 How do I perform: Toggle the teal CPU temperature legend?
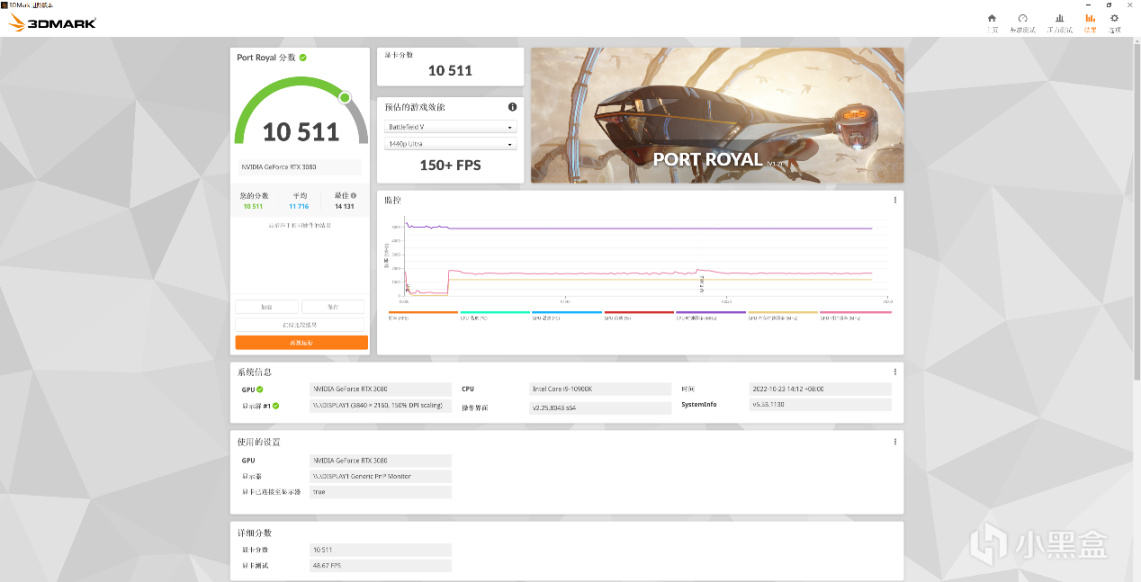[494, 315]
